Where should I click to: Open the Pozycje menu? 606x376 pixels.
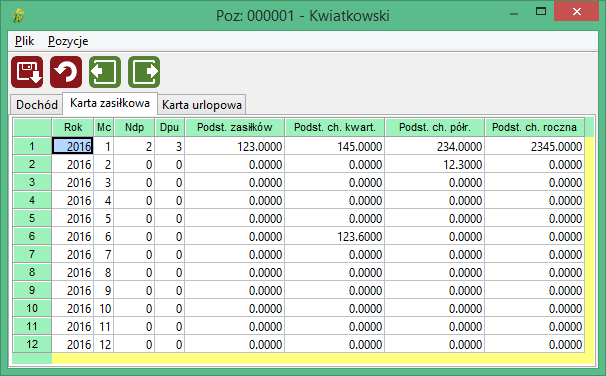coord(68,41)
